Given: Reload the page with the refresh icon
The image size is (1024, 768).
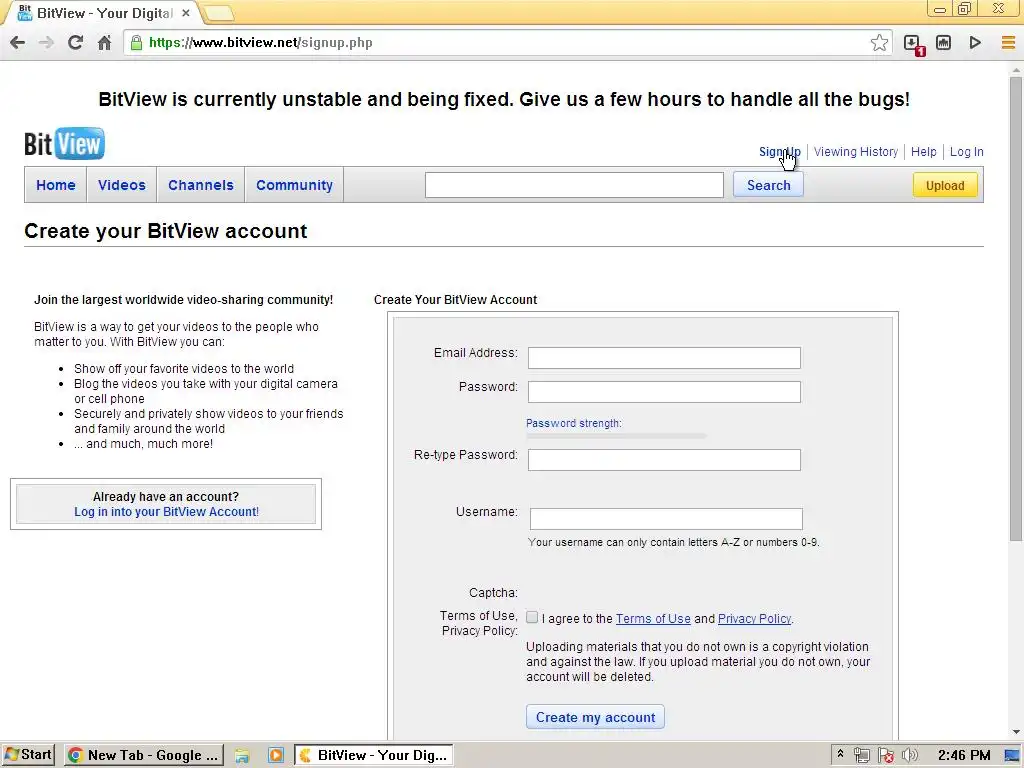Looking at the screenshot, I should point(75,42).
